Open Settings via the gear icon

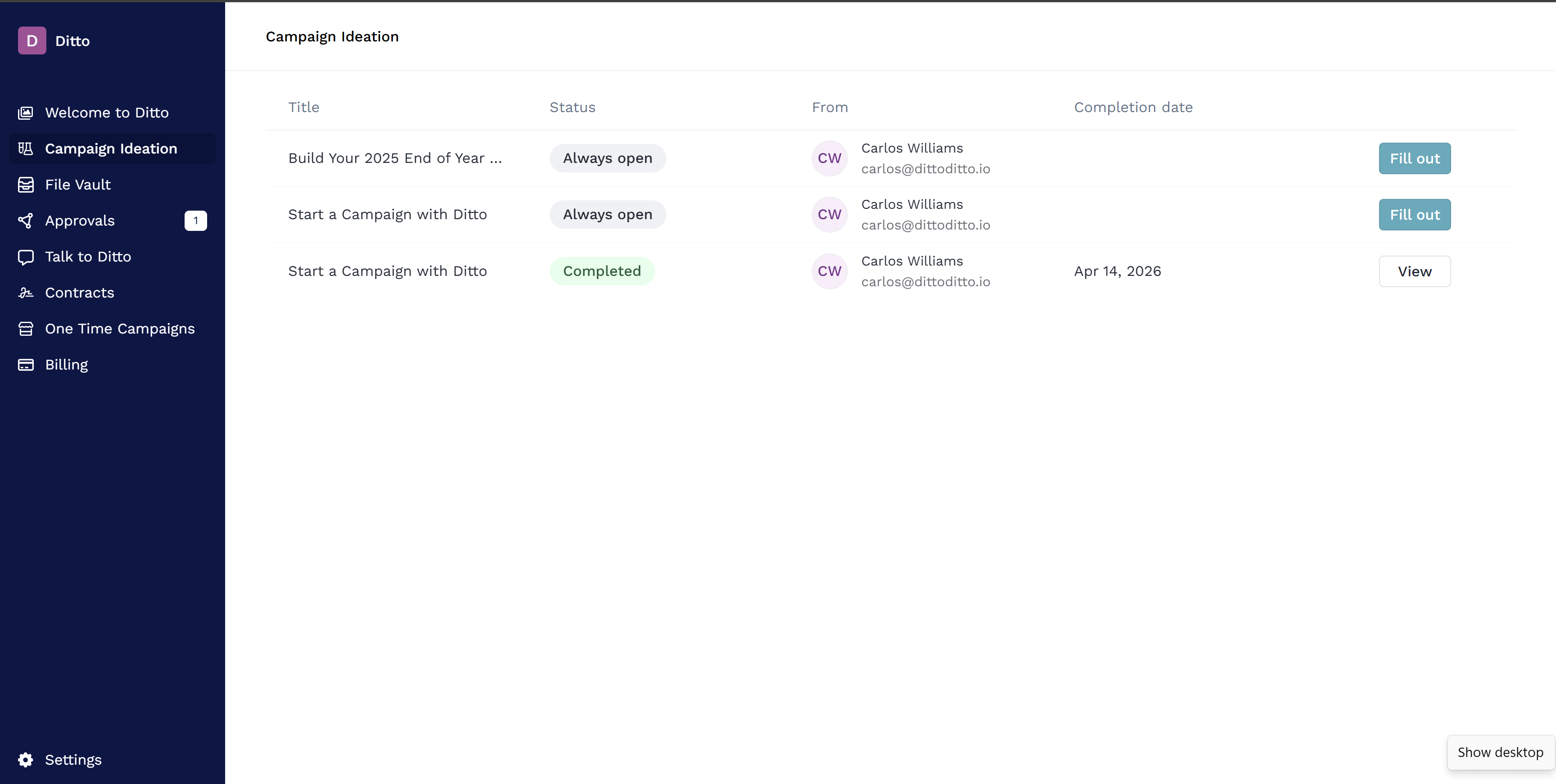click(25, 760)
